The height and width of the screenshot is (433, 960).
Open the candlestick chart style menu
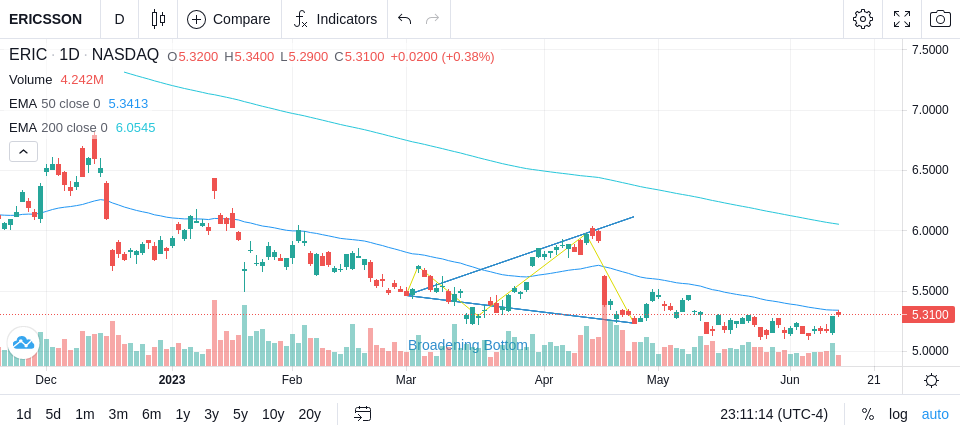coord(158,19)
